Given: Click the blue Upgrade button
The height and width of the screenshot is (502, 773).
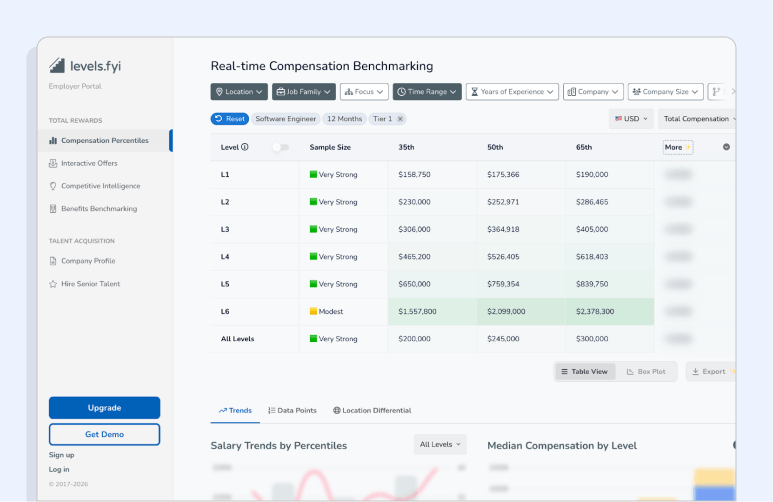Looking at the screenshot, I should coord(104,408).
